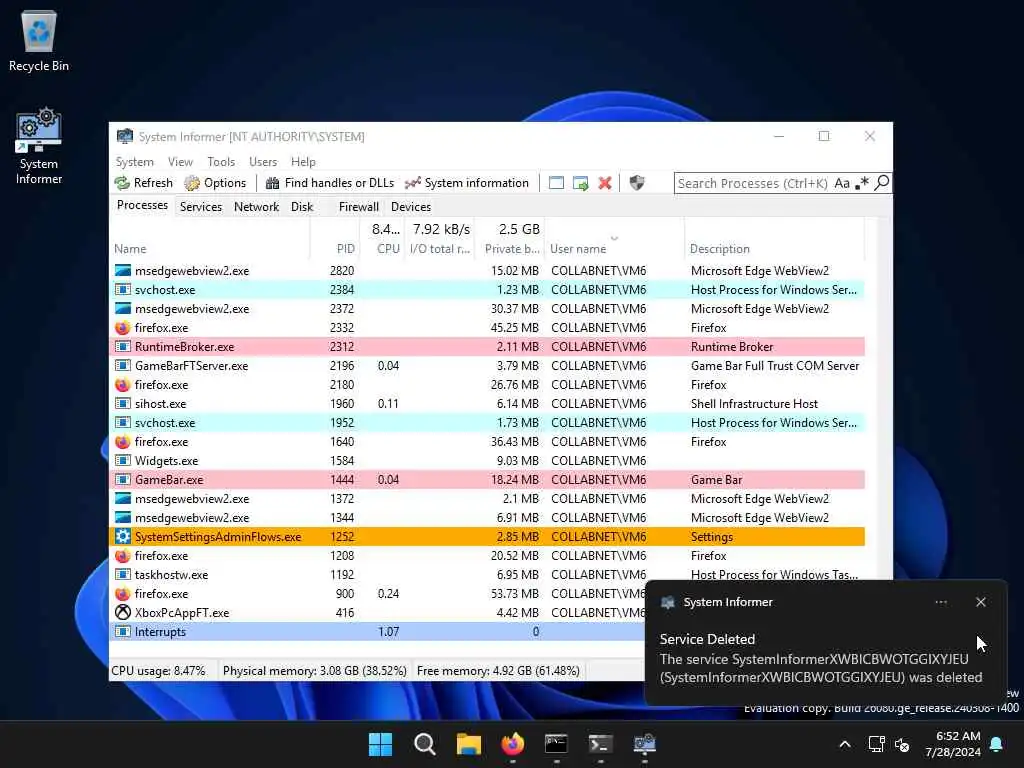The width and height of the screenshot is (1024, 768).
Task: Focus the Search Processes input field
Action: click(753, 183)
